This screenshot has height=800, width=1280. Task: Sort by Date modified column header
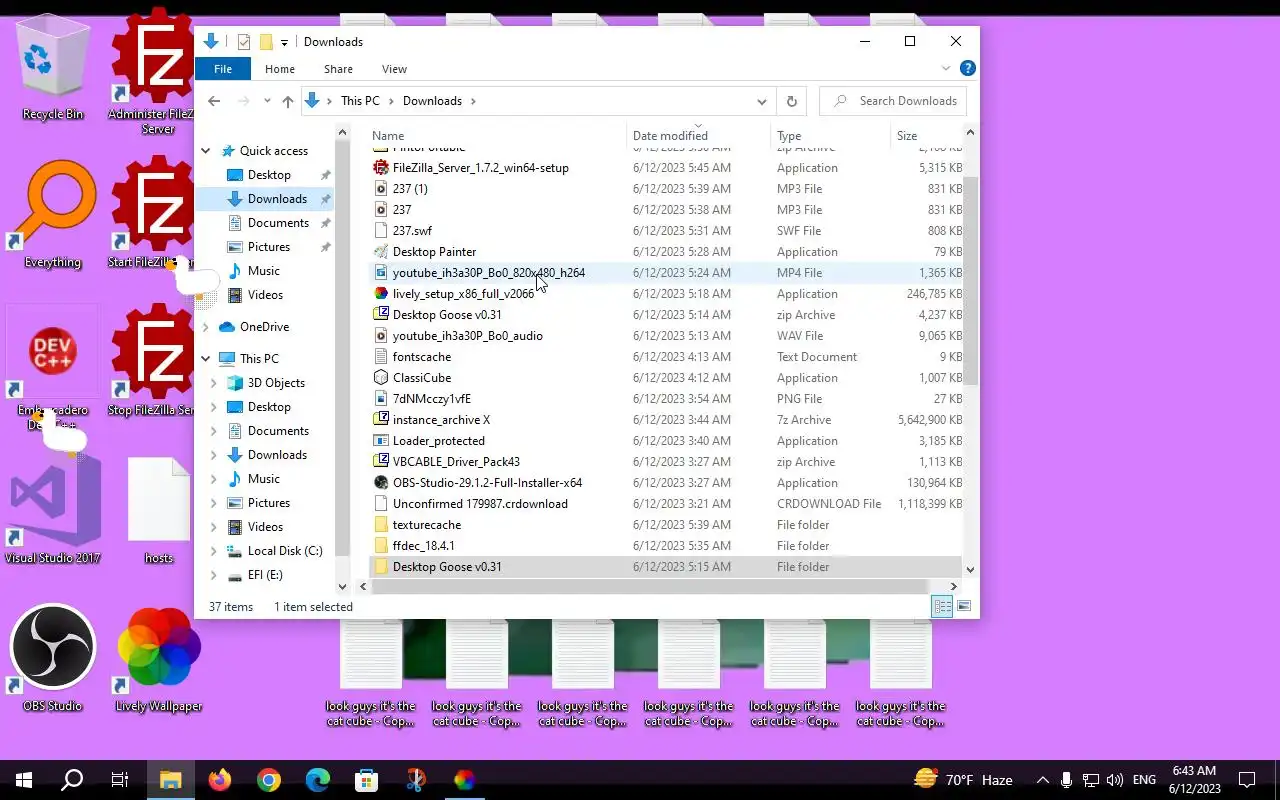700,136
